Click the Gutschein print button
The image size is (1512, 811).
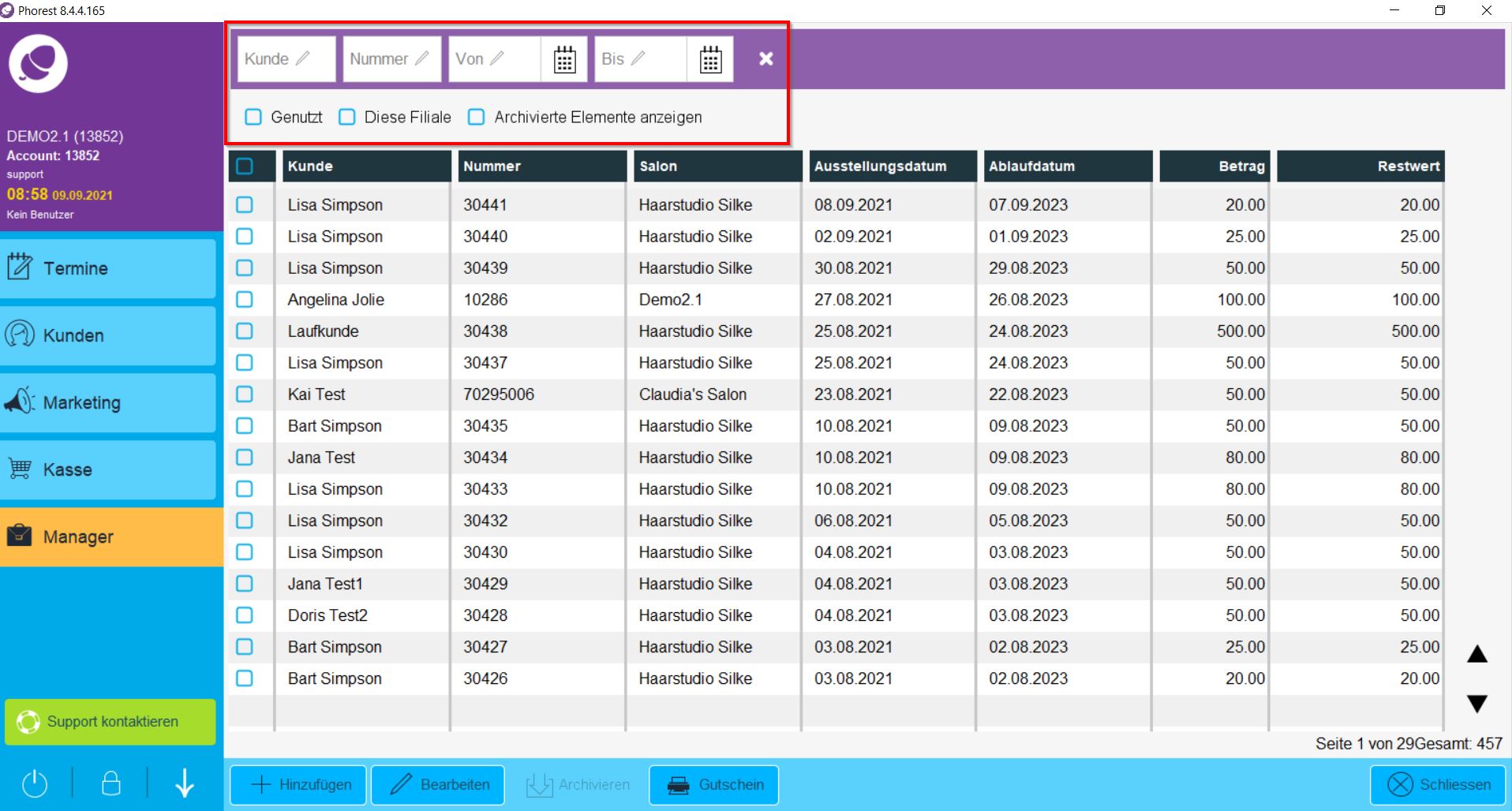click(714, 785)
